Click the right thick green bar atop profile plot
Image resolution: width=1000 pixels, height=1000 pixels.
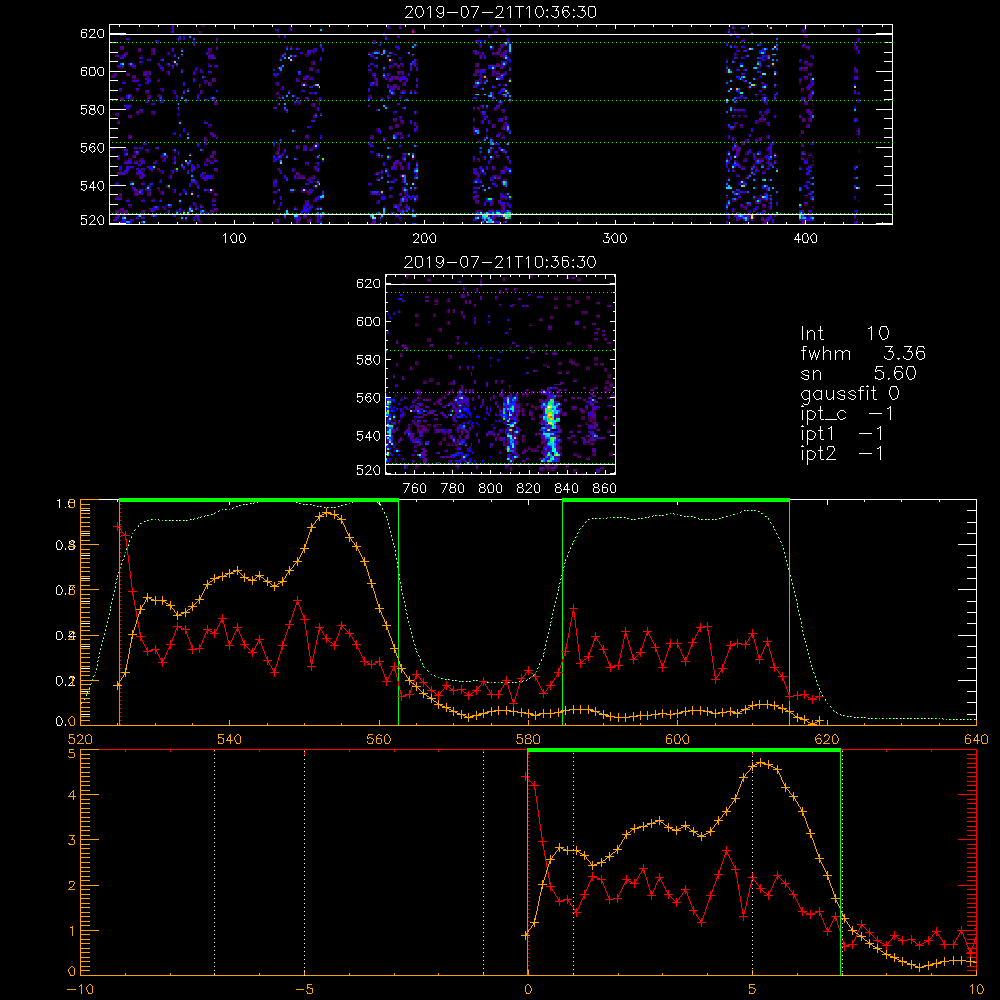tap(676, 500)
